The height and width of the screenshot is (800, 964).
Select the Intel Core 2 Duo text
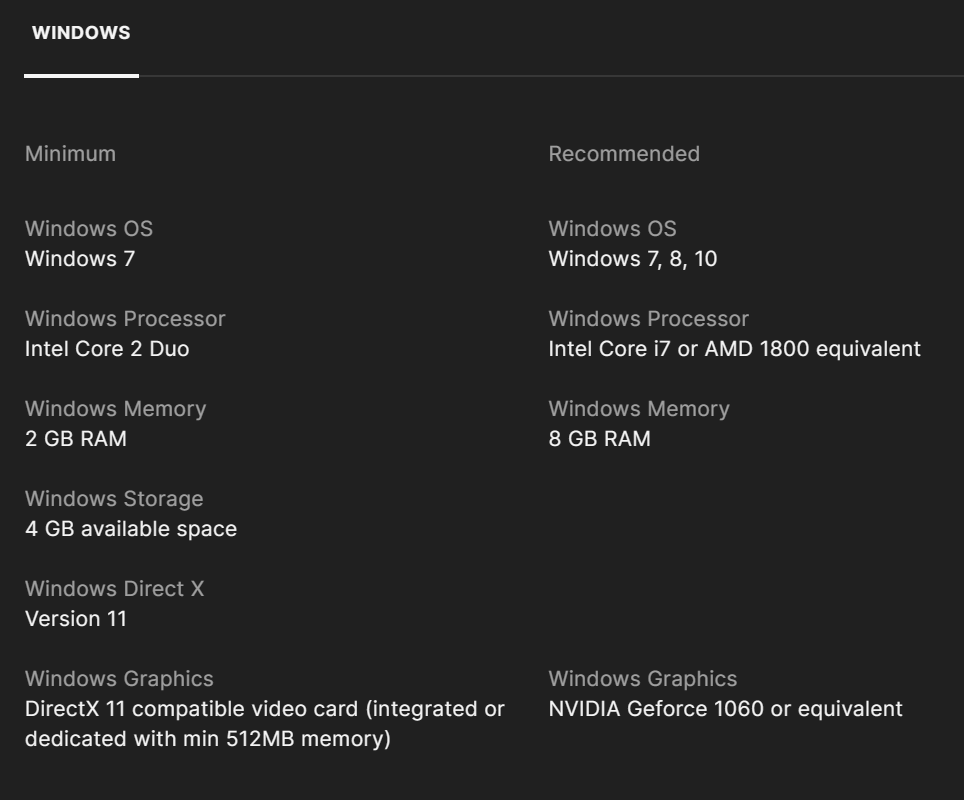[107, 349]
